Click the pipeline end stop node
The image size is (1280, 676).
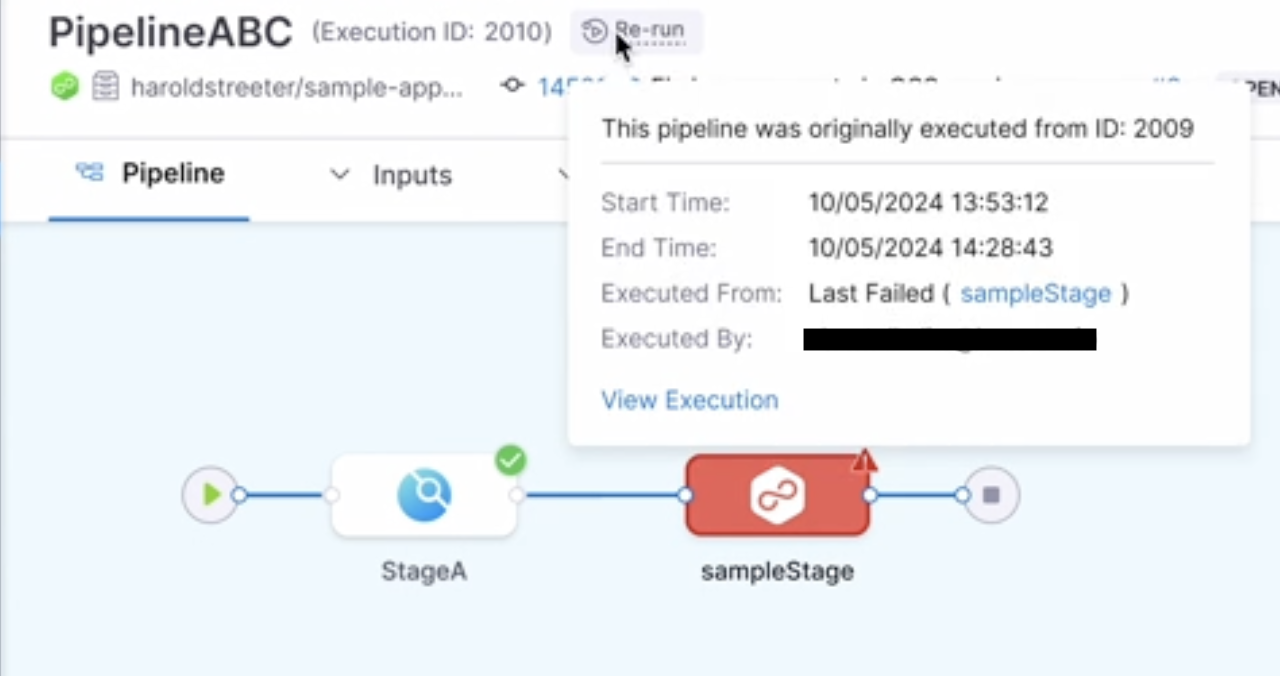[991, 494]
